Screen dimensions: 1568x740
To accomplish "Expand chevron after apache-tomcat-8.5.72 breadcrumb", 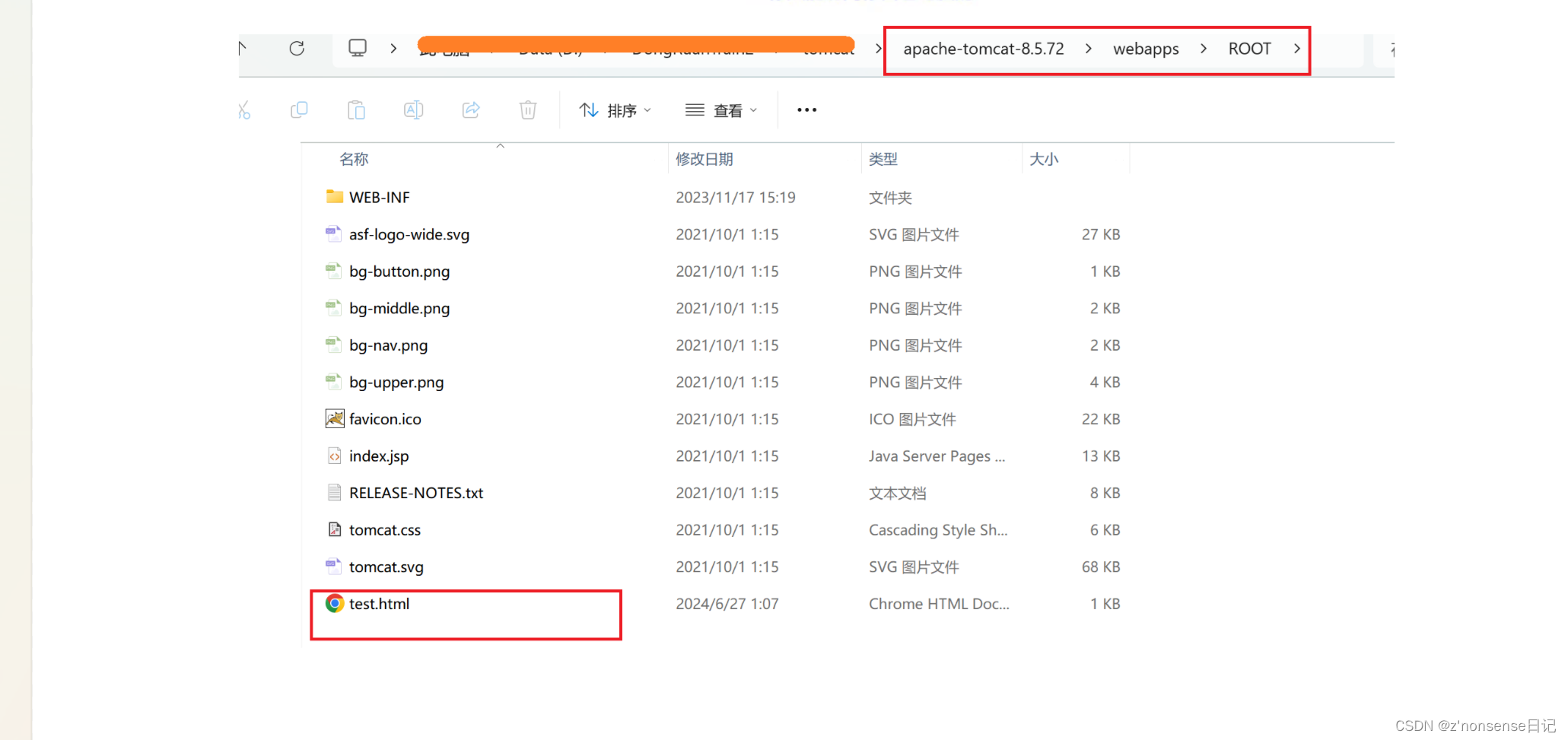I will (x=1089, y=49).
